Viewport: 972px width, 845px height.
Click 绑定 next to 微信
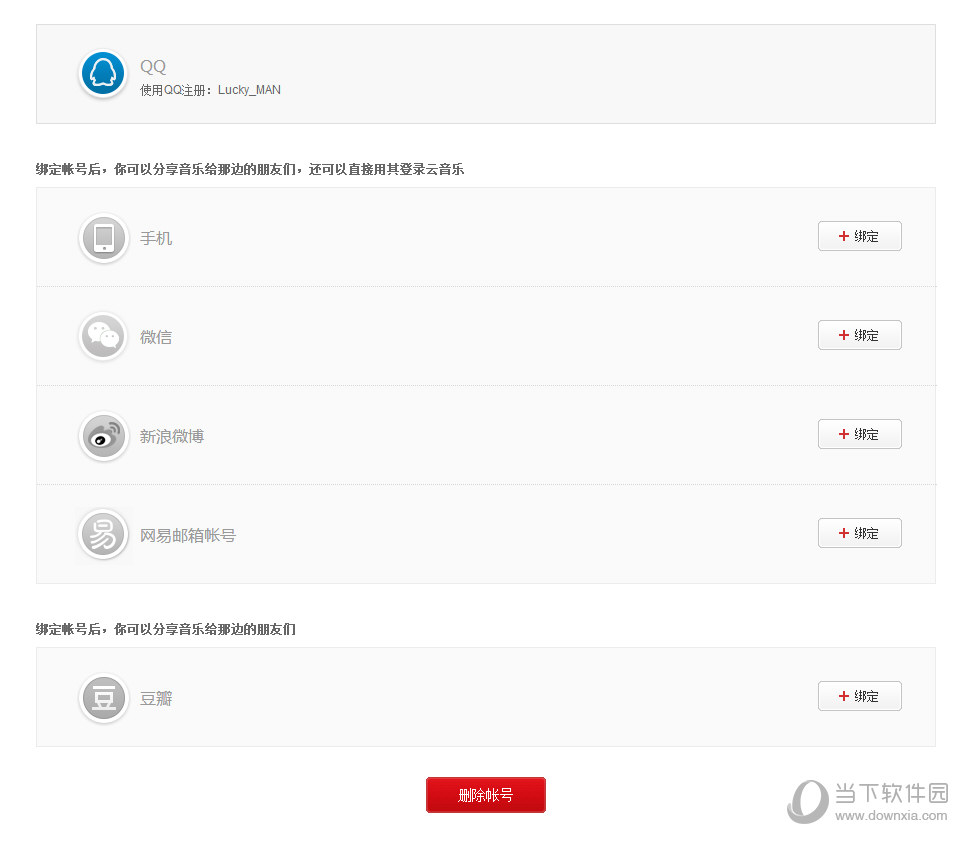coord(860,335)
